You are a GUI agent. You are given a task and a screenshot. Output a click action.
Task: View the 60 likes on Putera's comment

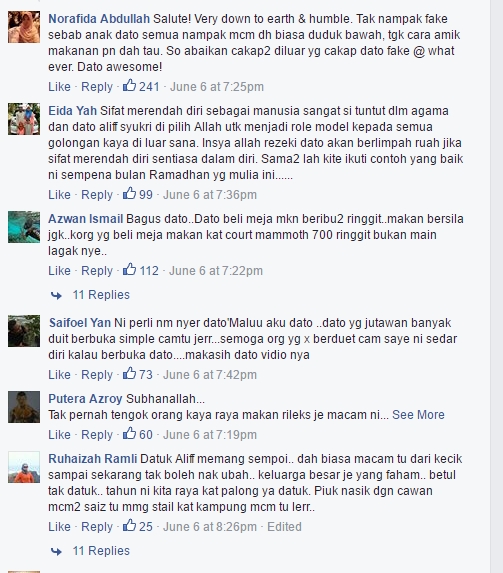click(146, 435)
